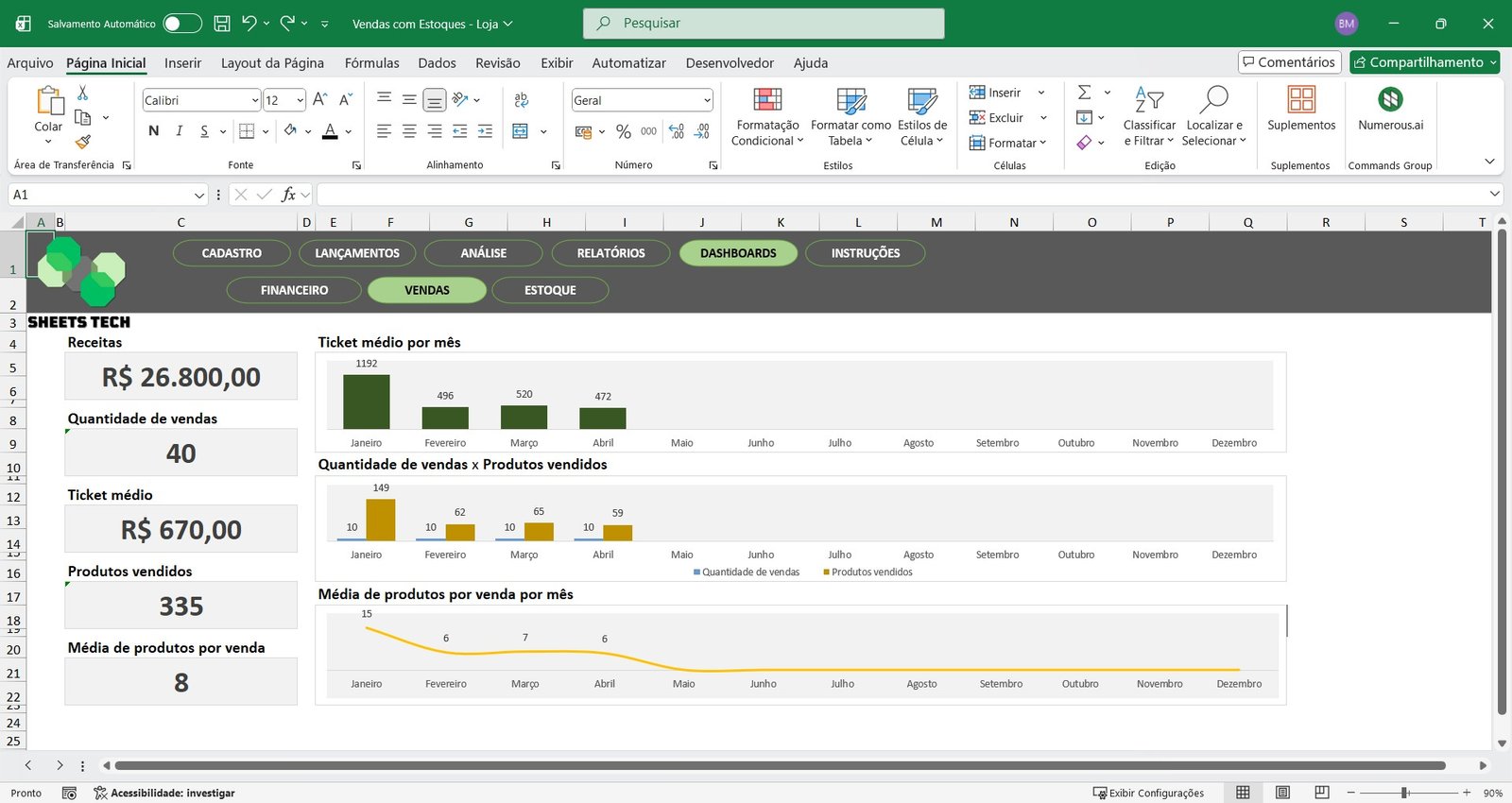Open the Fórmulas ribbon tab

pyautogui.click(x=371, y=63)
